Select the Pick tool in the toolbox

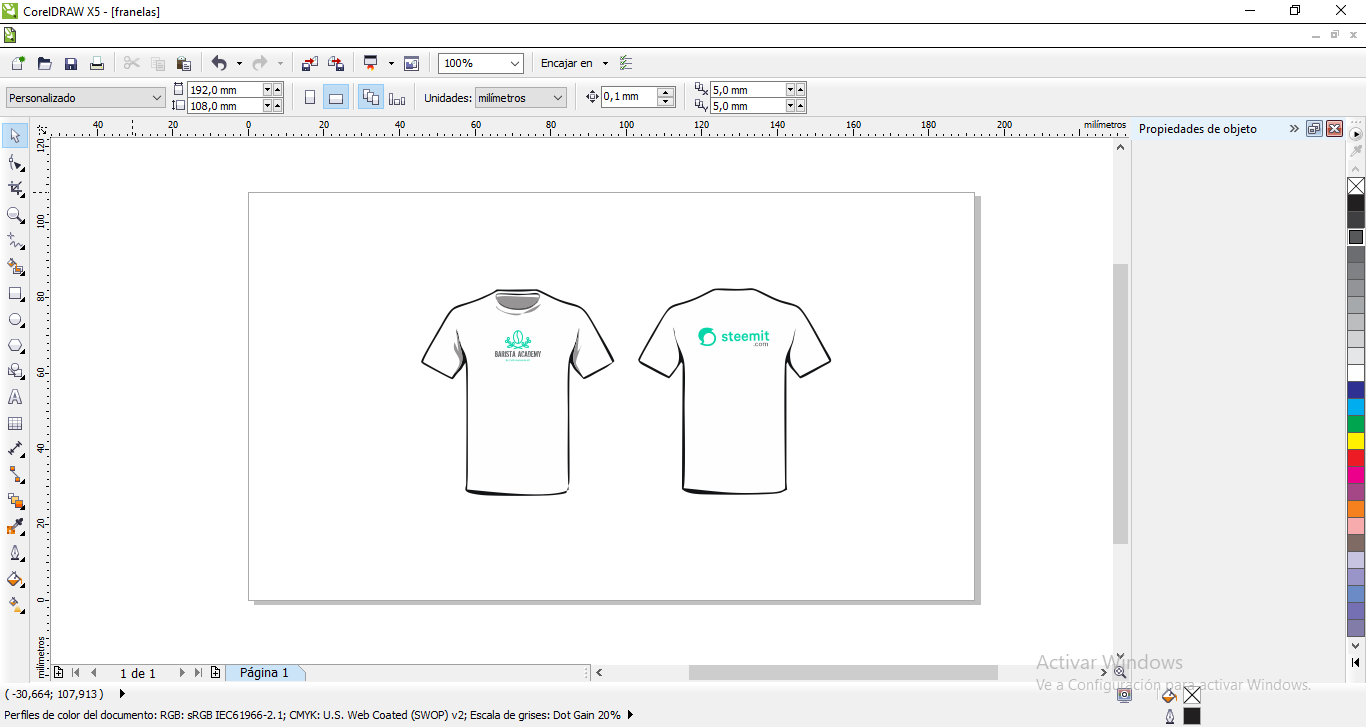15,136
